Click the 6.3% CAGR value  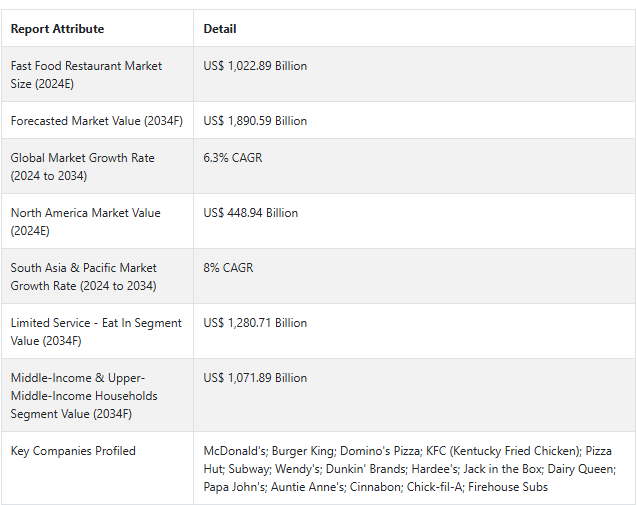[x=233, y=158]
